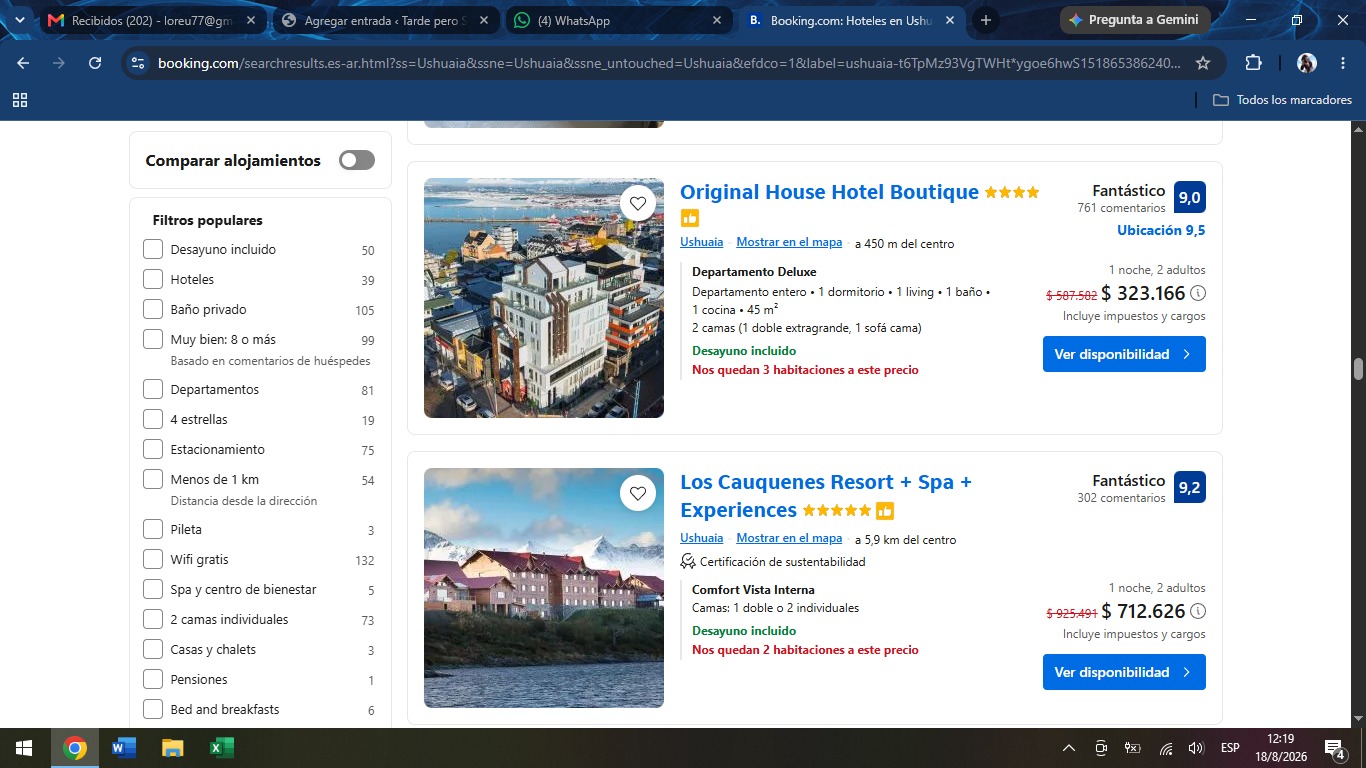The image size is (1366, 768).
Task: View site information icon in address bar
Action: 138,63
